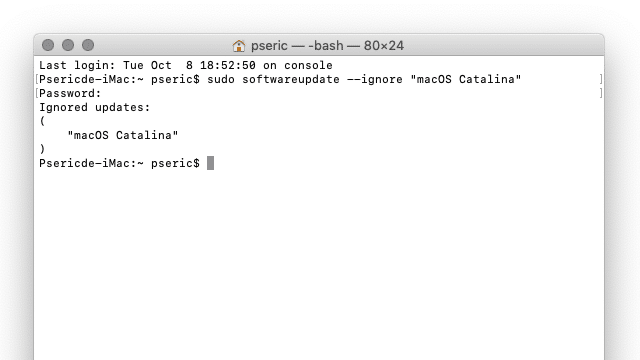Viewport: 640px width, 360px height.
Task: Click the home folder icon in title bar
Action: coord(239,46)
